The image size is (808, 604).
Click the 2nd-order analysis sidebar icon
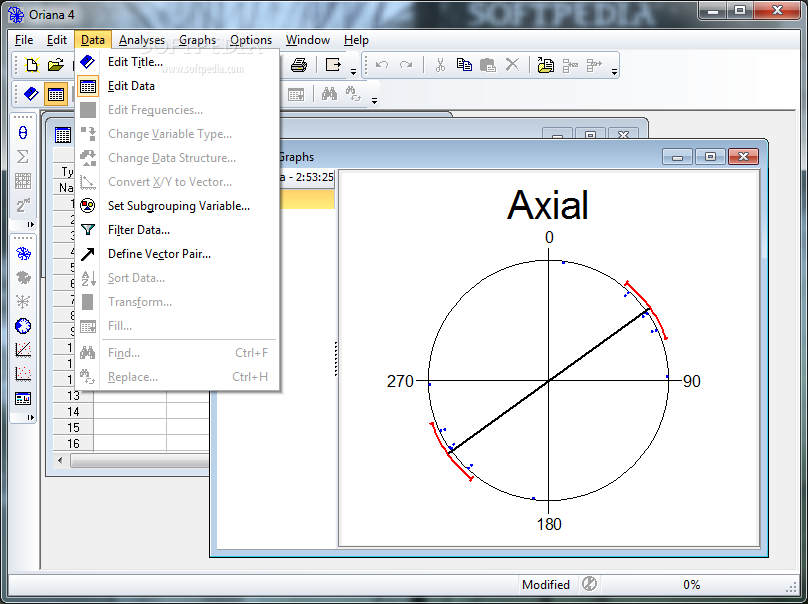tap(23, 205)
